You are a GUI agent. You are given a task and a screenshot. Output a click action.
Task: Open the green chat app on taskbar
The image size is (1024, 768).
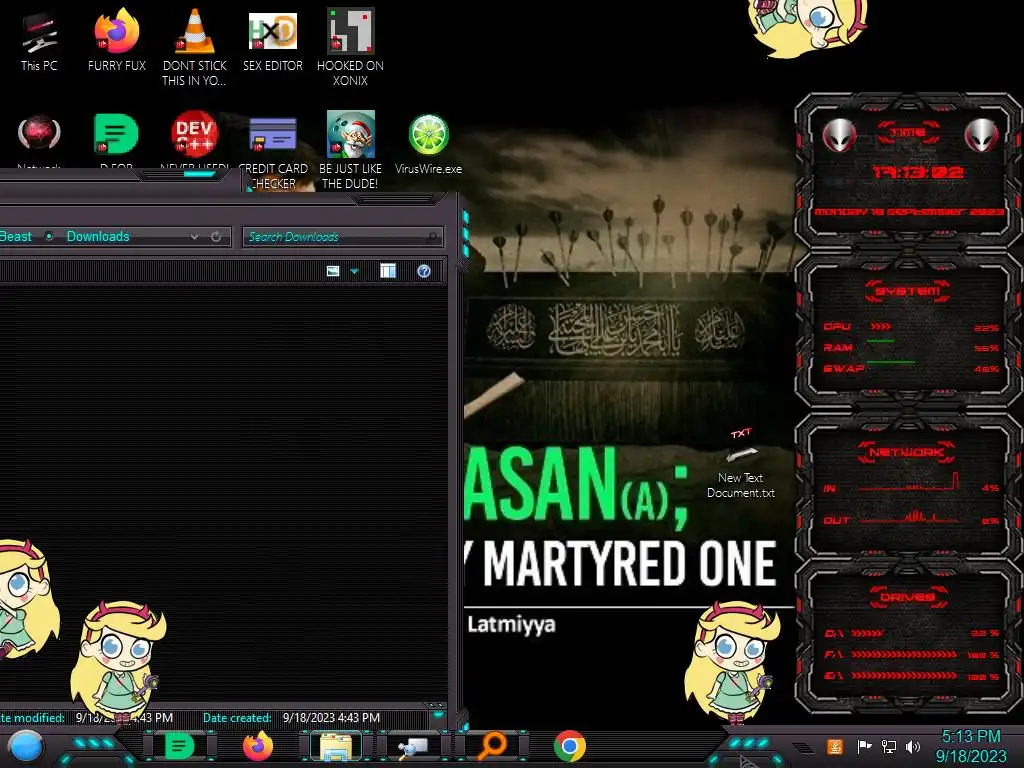(x=179, y=746)
